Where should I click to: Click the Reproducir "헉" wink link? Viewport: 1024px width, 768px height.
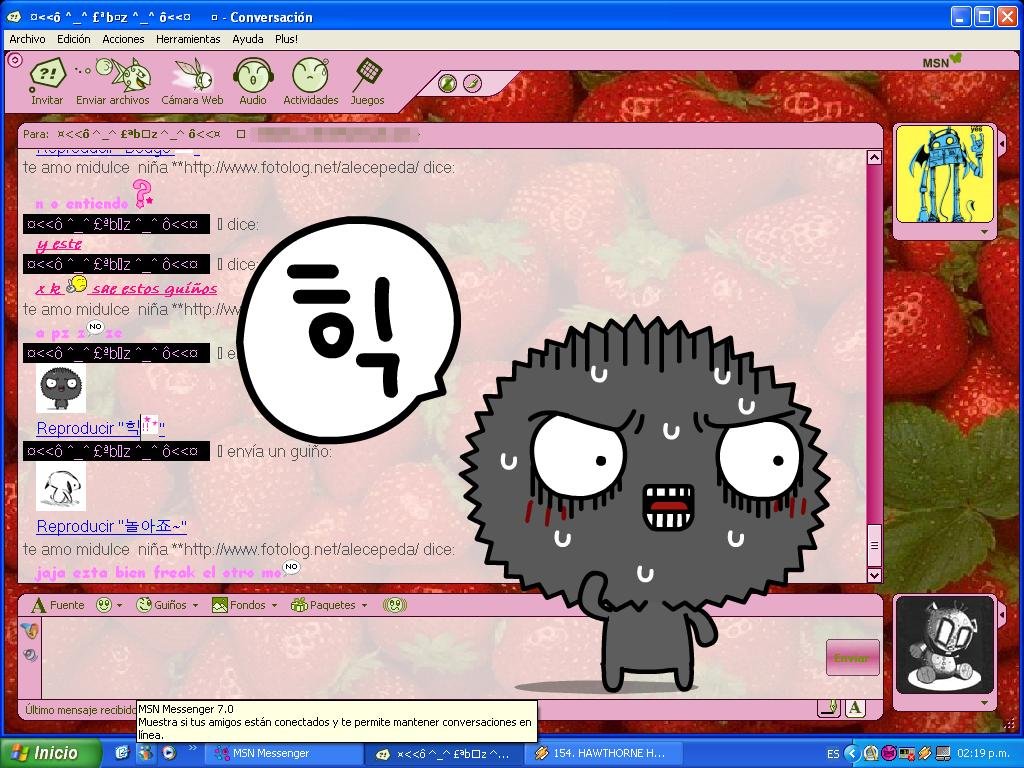[101, 428]
